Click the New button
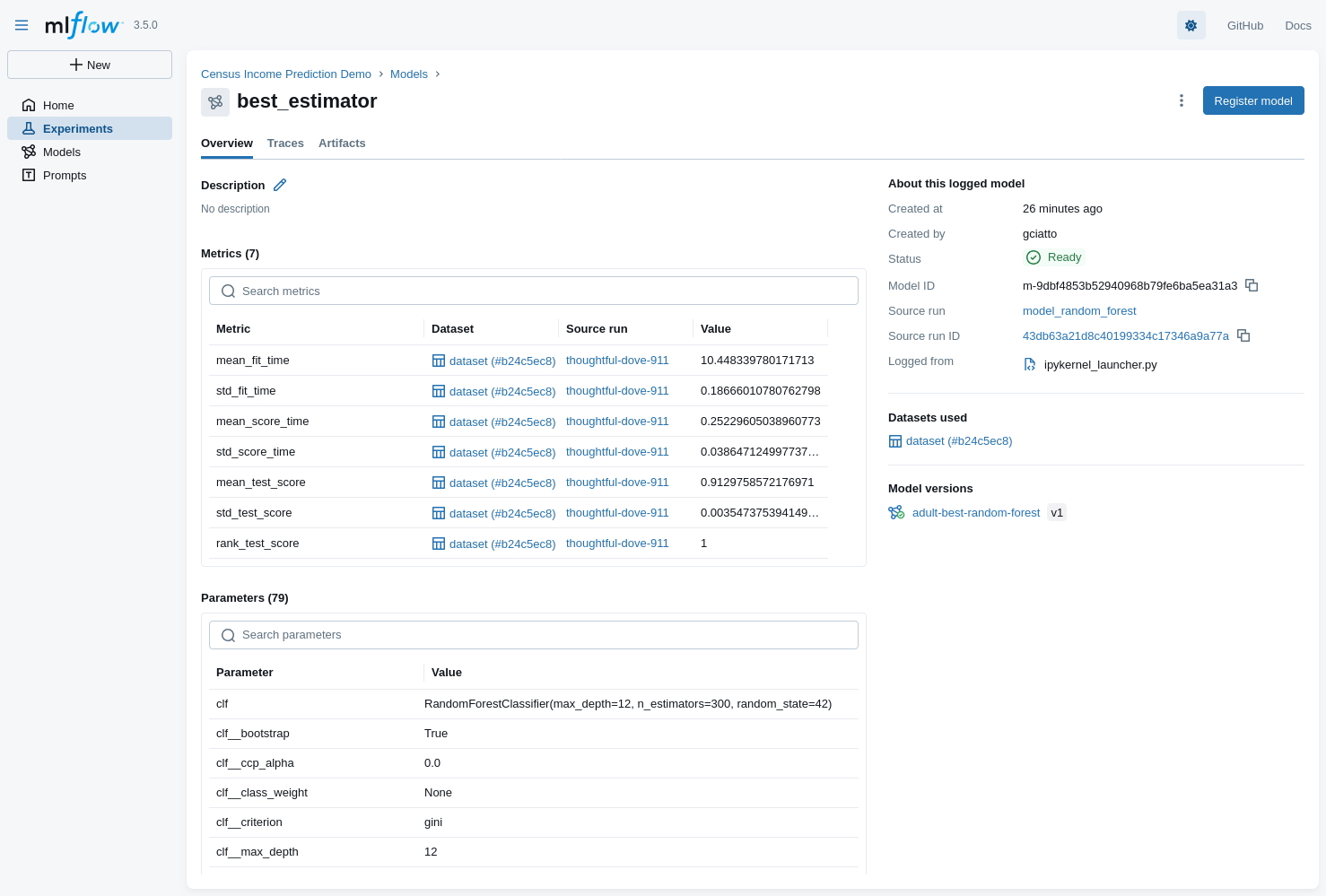Screen dimensions: 1326x896 click(x=90, y=65)
